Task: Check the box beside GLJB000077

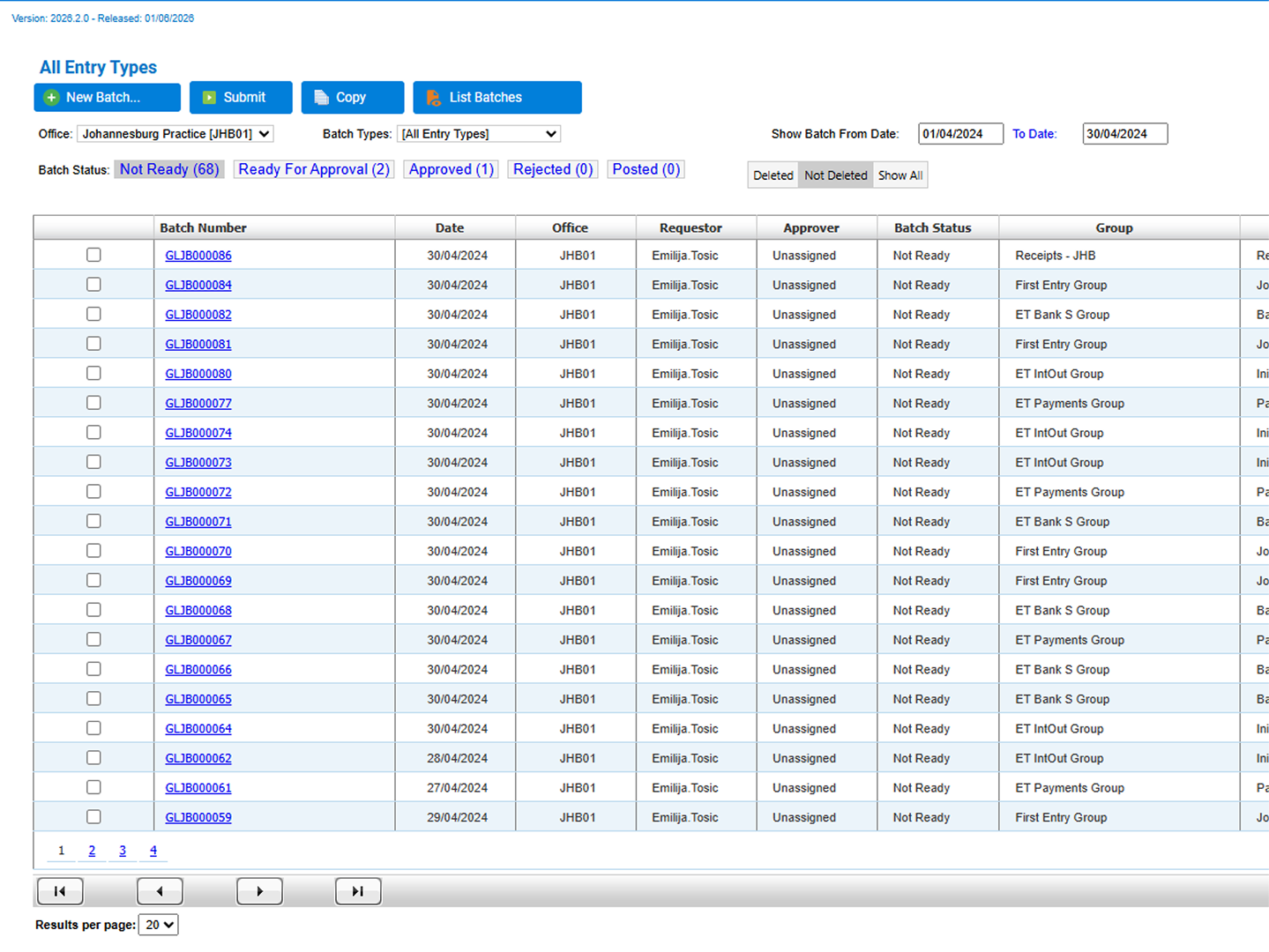Action: coord(93,403)
